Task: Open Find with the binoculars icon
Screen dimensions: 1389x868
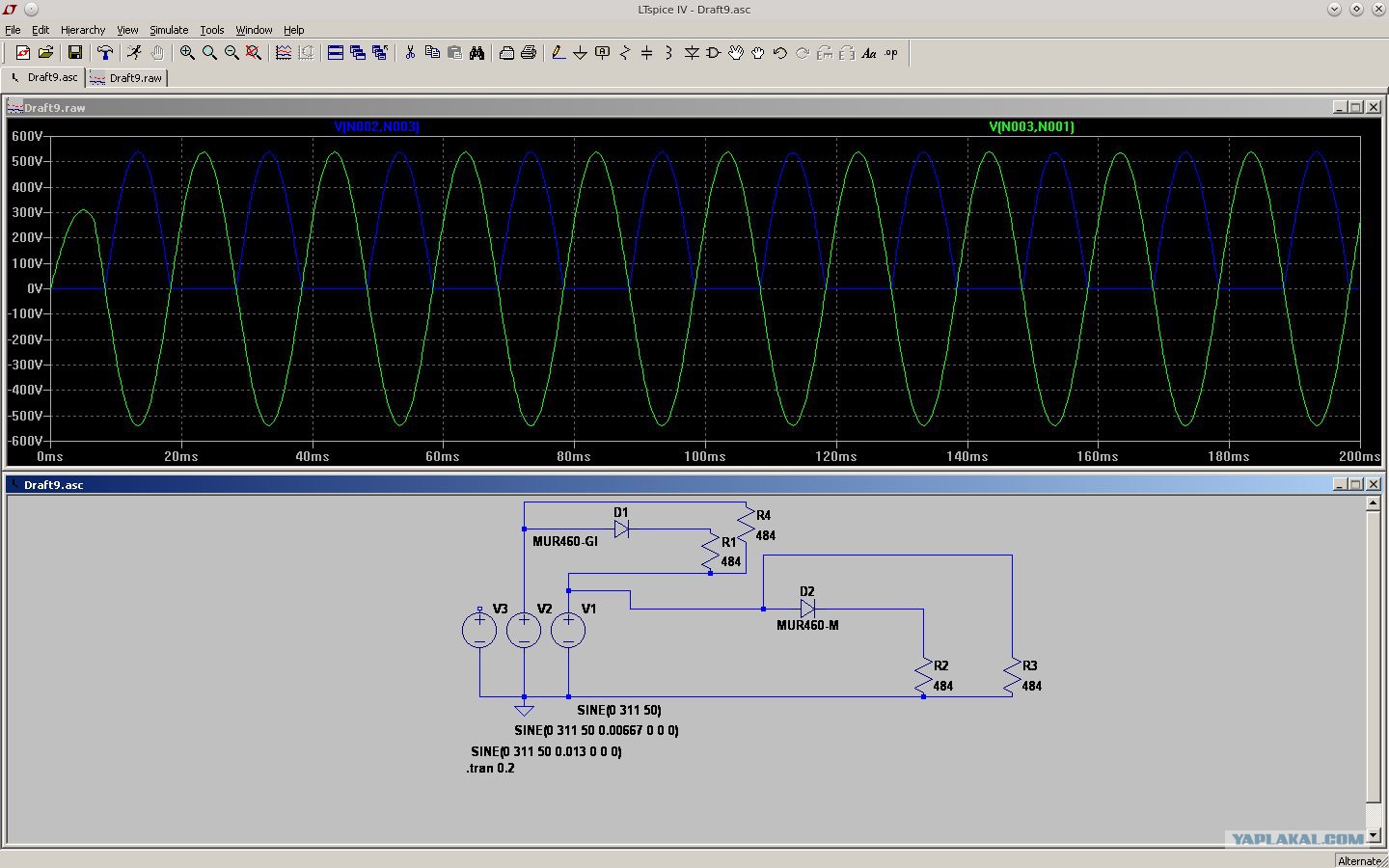Action: [x=477, y=53]
